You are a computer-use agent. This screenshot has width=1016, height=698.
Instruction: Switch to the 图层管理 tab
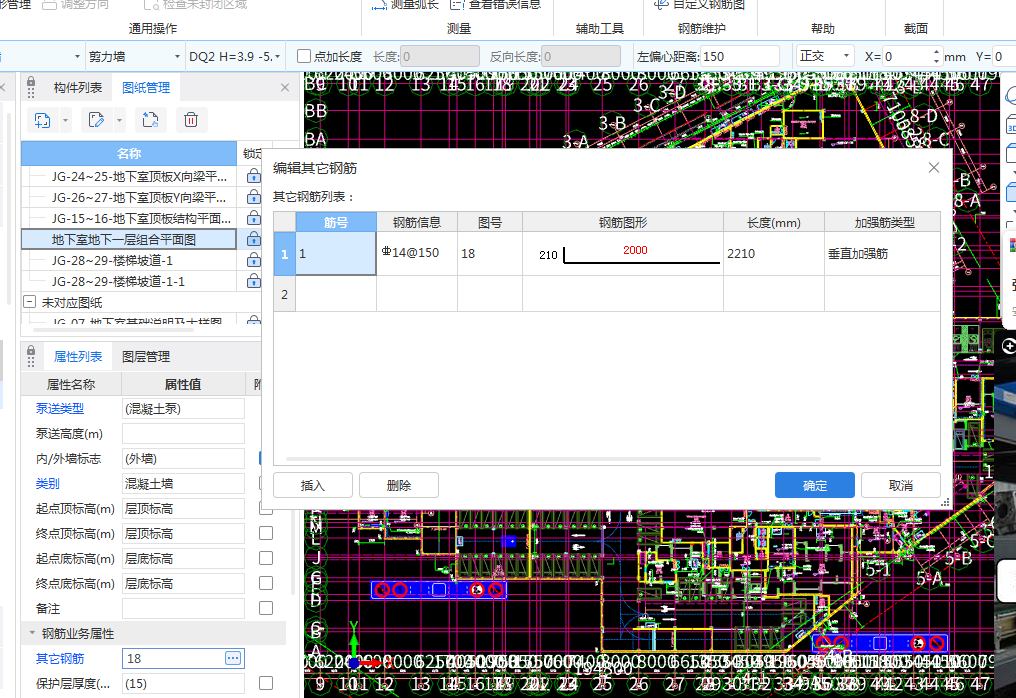pos(146,356)
